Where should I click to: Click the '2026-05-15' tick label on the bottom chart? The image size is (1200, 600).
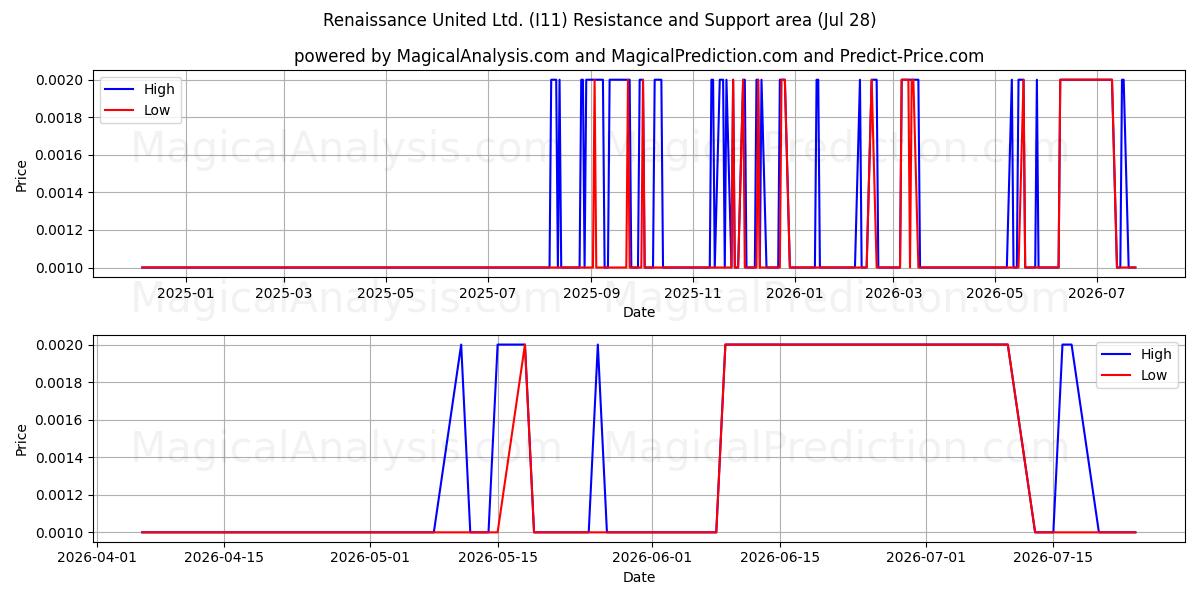499,558
